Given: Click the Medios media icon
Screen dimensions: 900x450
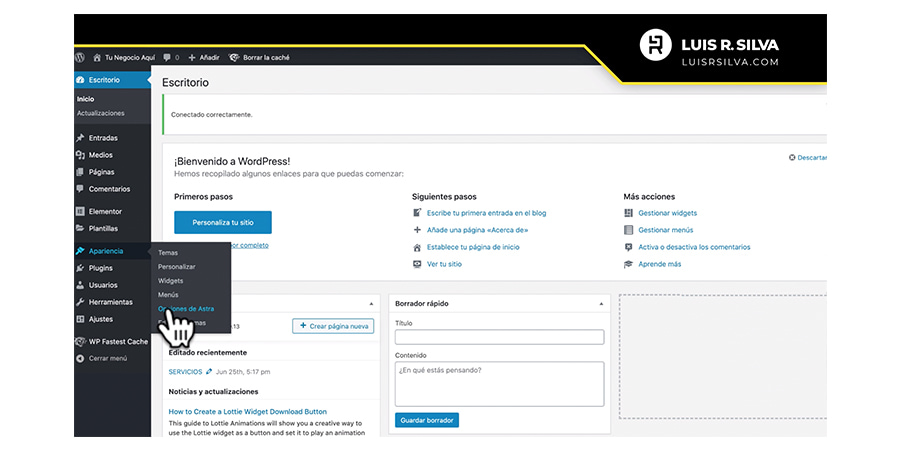Looking at the screenshot, I should click(80, 155).
